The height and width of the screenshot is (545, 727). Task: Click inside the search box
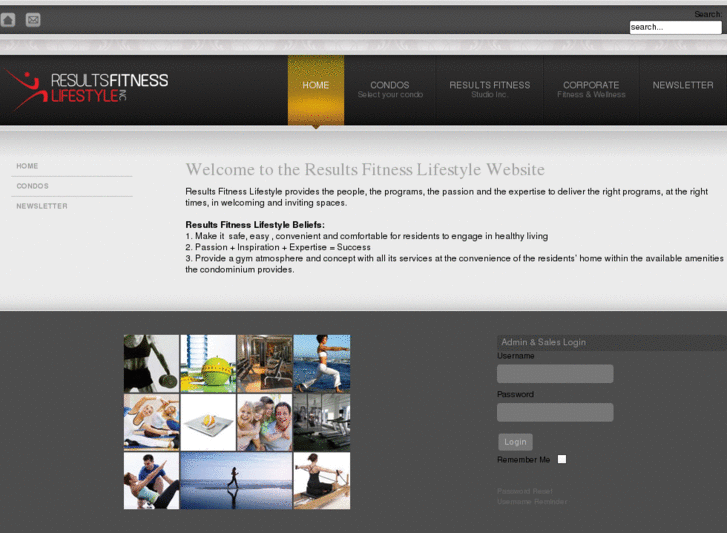[x=675, y=27]
